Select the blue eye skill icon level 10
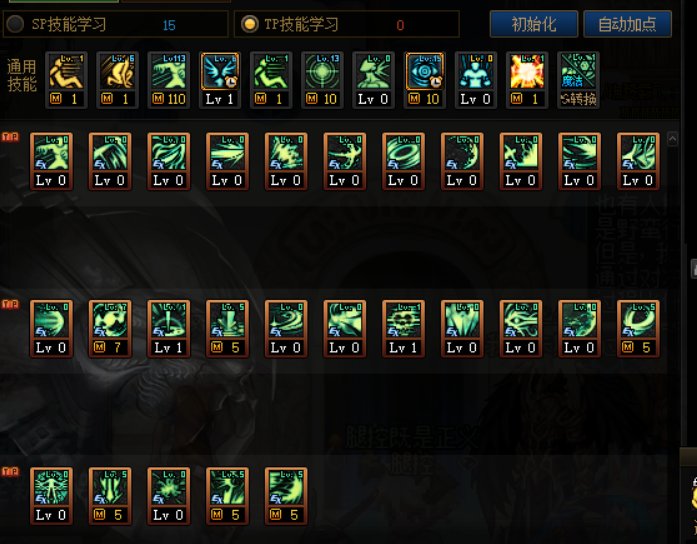This screenshot has width=697, height=544. point(425,80)
